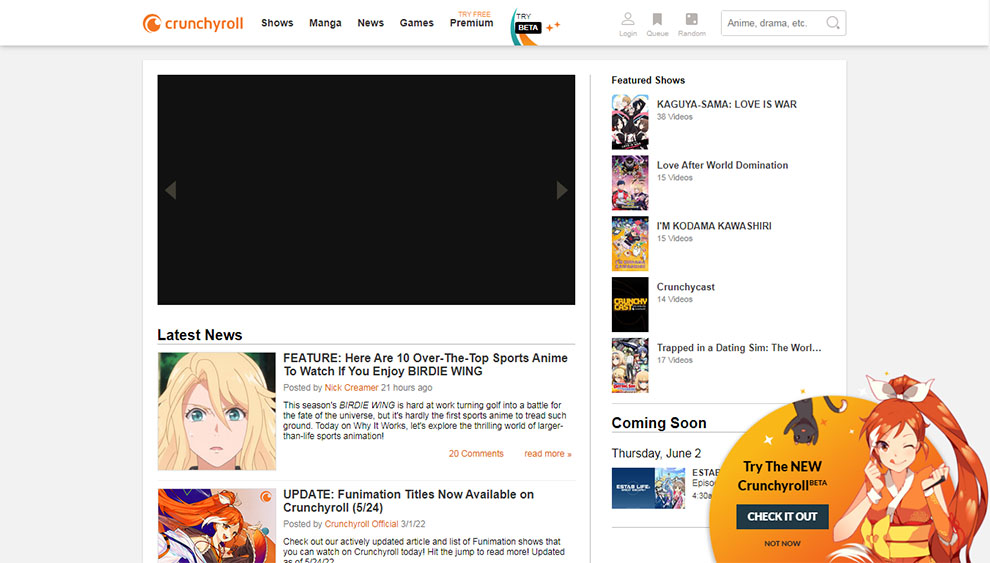
Task: Go to previous carousel slide
Action: pyautogui.click(x=170, y=190)
